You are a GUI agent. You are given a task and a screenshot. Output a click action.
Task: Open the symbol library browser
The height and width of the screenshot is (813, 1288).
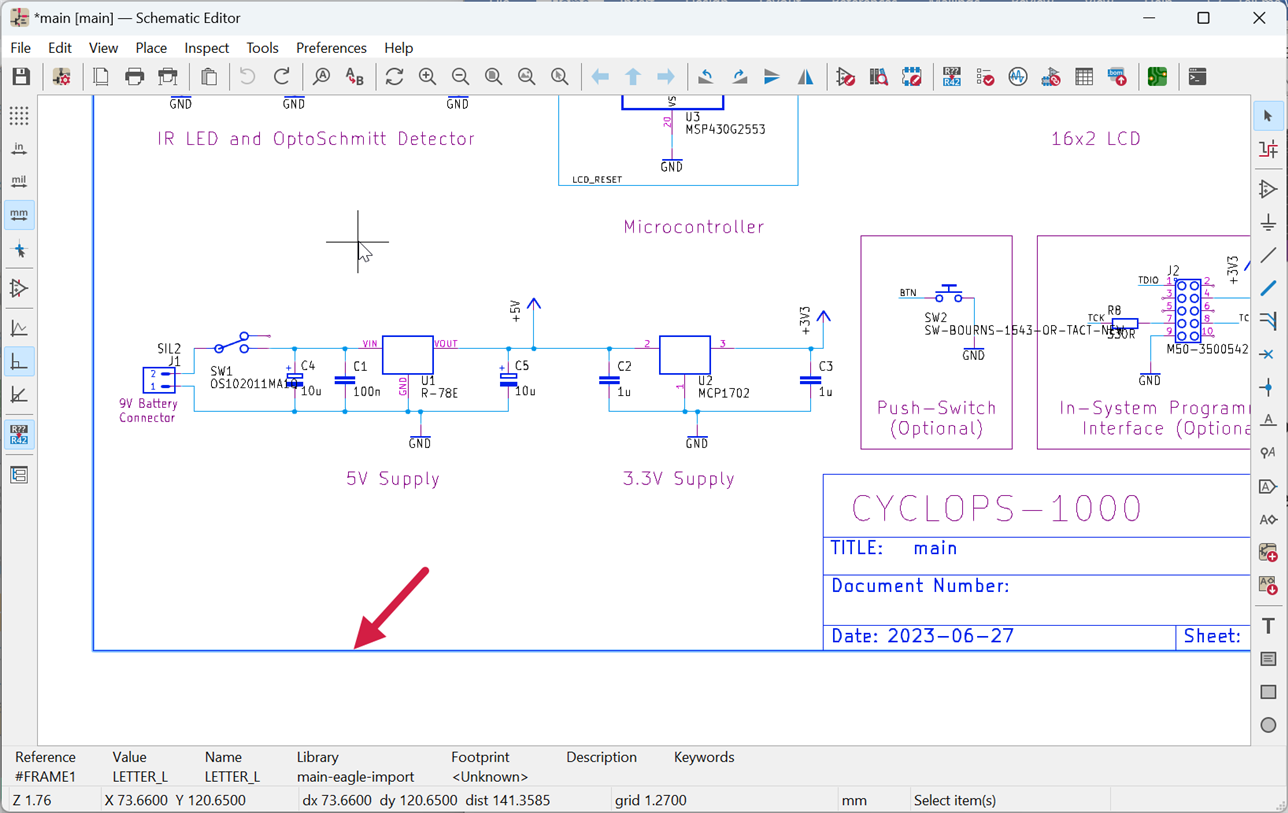(878, 77)
